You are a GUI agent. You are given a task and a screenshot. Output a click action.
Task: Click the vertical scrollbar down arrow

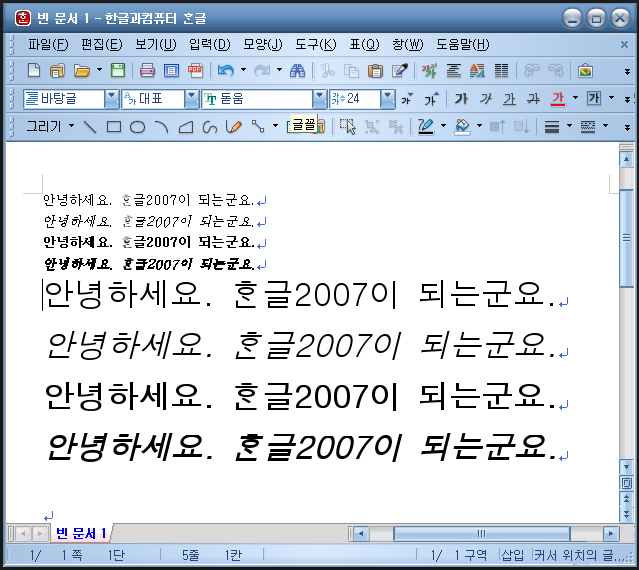coord(626,467)
